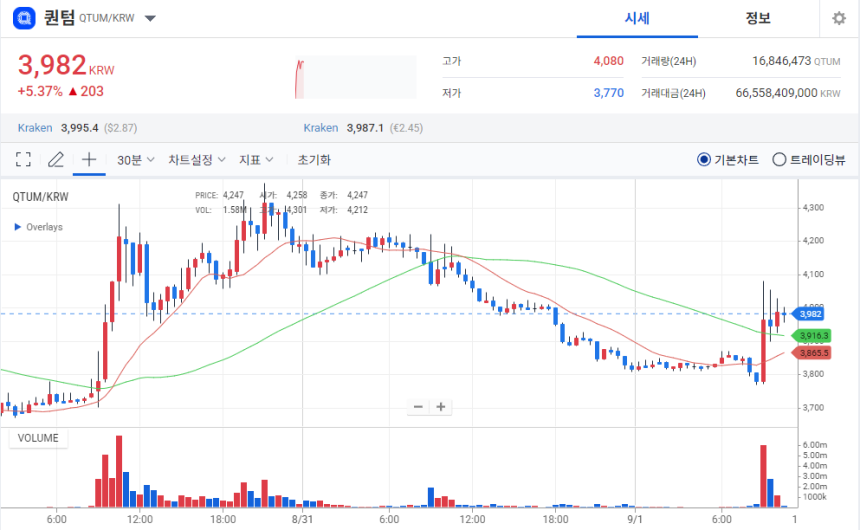
Task: Select the pencil drawing tool
Action: [x=55, y=160]
